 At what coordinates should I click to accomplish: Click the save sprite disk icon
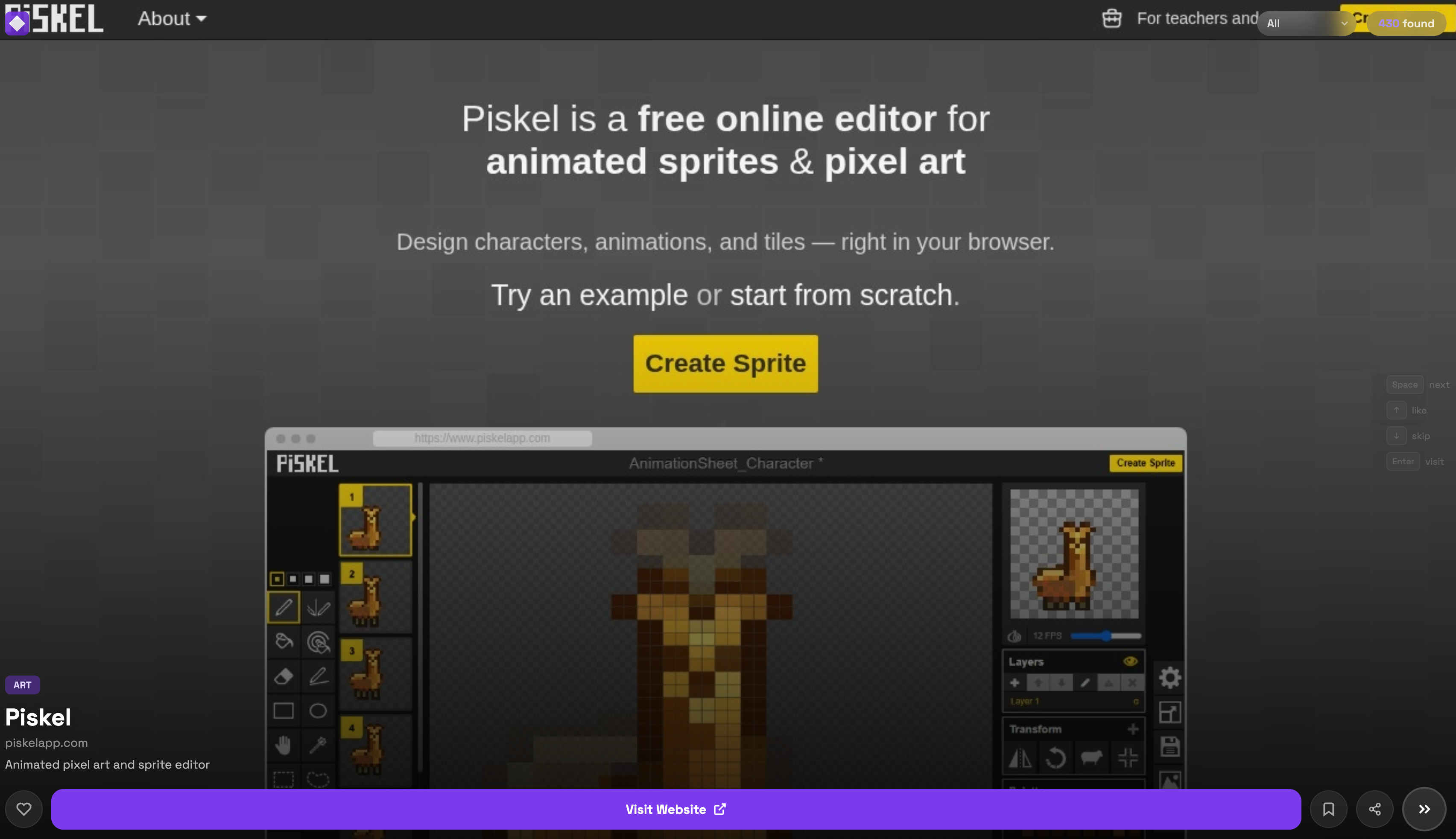point(1170,746)
